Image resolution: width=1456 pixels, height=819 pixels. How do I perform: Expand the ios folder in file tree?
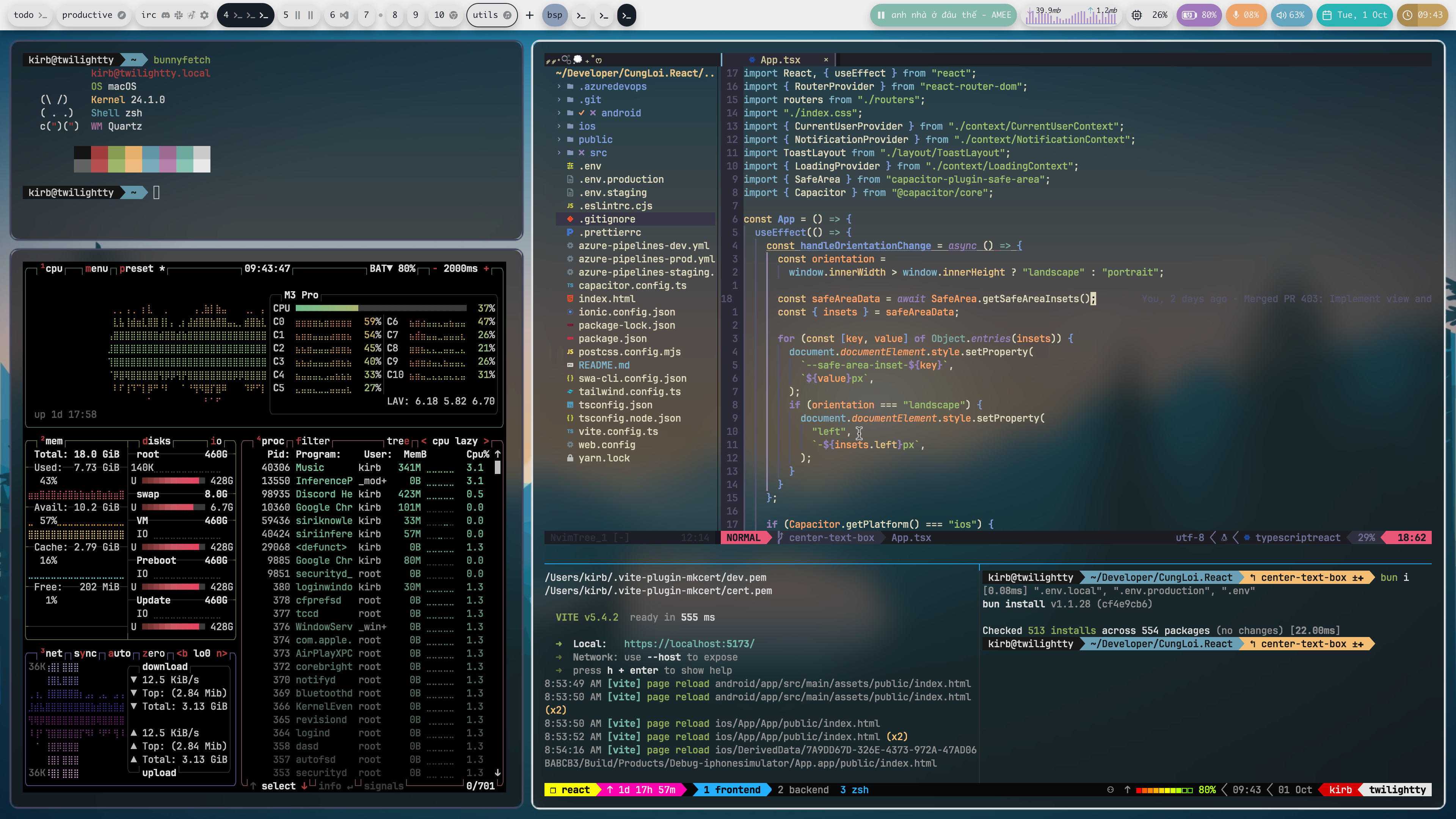[576, 127]
